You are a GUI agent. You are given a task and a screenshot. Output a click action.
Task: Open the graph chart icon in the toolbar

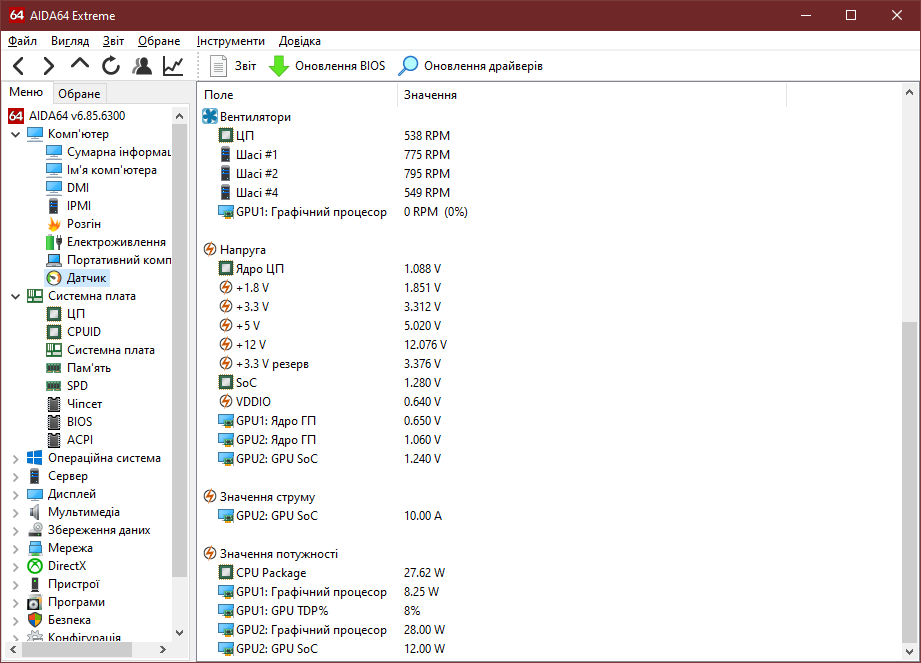(x=173, y=66)
